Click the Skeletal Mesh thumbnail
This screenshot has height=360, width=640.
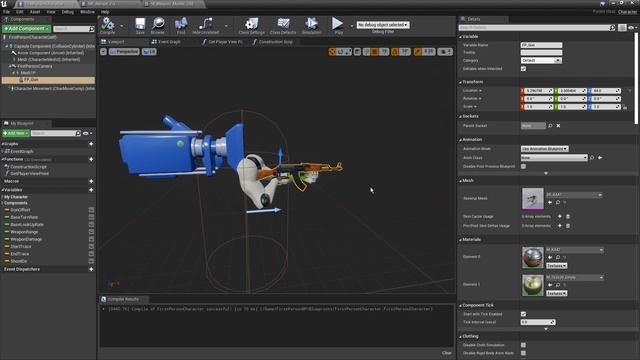coord(533,198)
